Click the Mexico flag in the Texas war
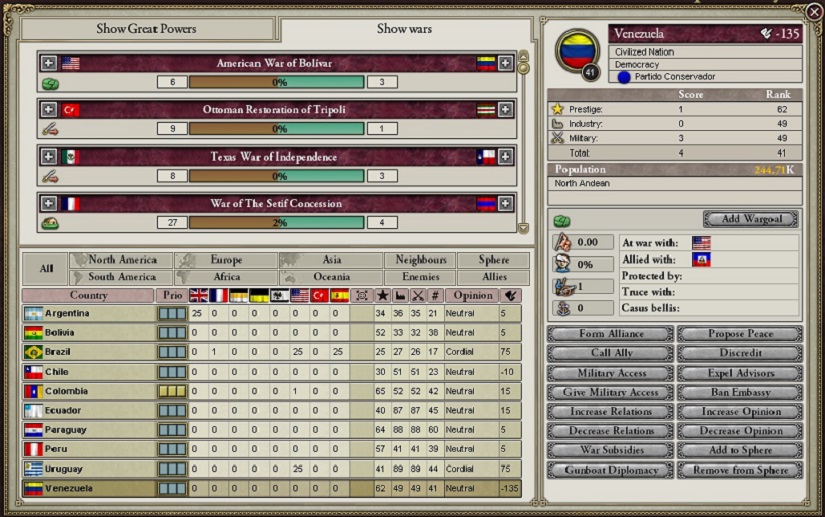The width and height of the screenshot is (825, 517). pos(70,157)
